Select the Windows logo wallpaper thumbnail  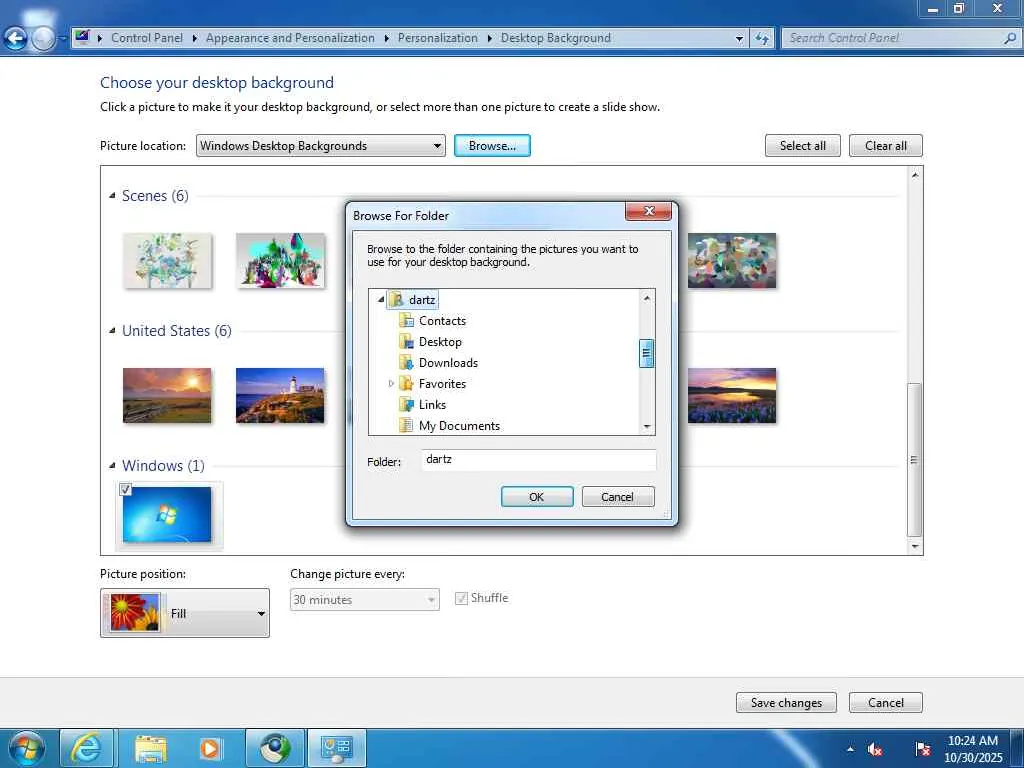coord(167,515)
